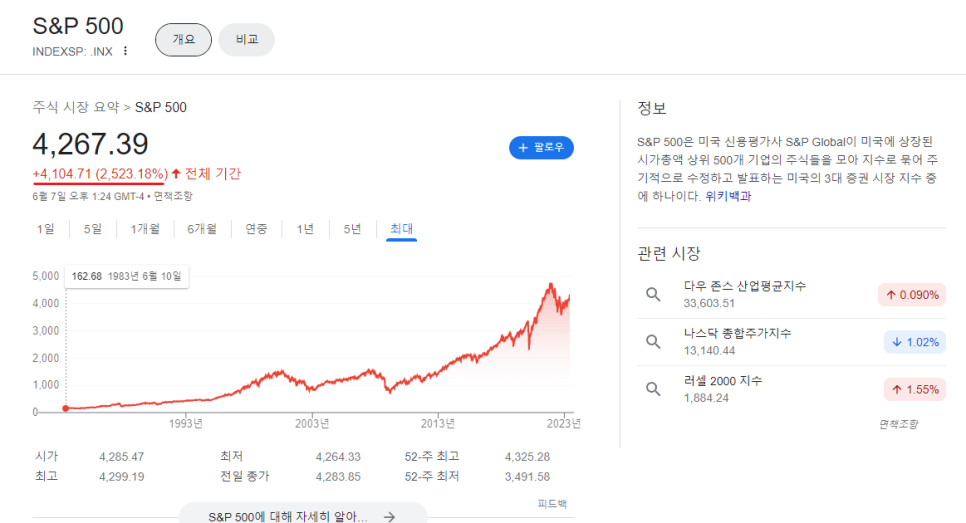The image size is (966, 523).
Task: Click the Russell 2000 value 1,884.24
Action: tap(706, 398)
